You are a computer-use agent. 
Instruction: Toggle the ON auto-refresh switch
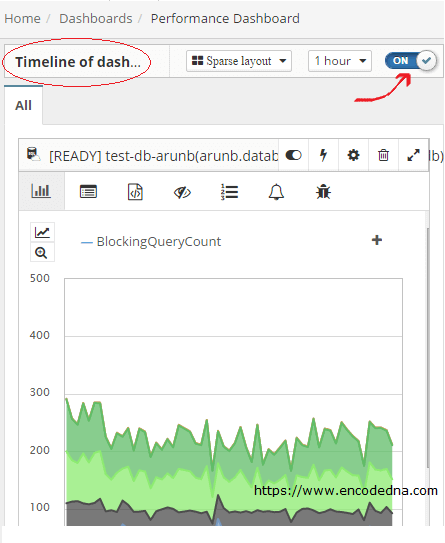tap(410, 61)
